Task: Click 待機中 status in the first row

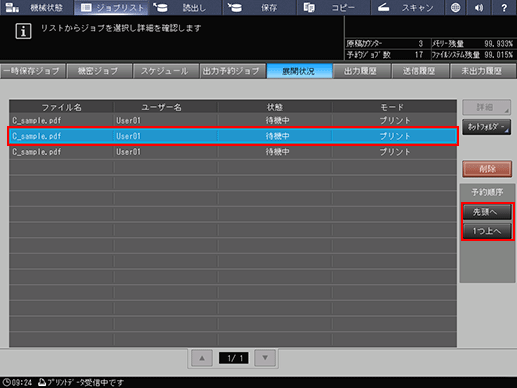Action: click(277, 120)
